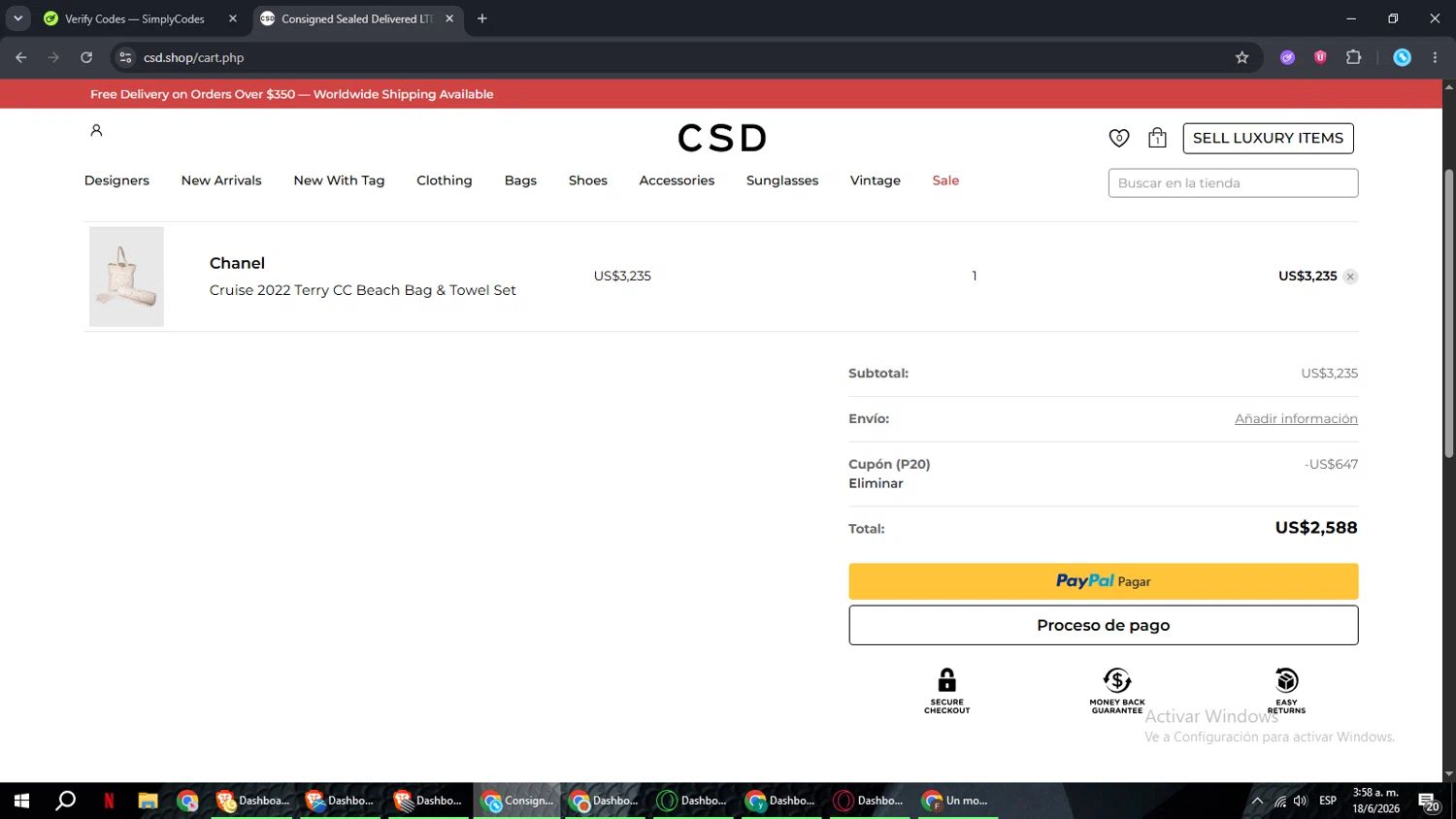1456x819 pixels.
Task: Bookmark this page with the star icon
Action: 1241,57
